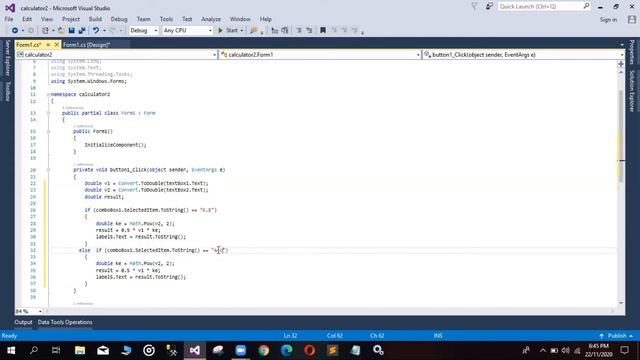Click the Publish button in the status bar
Viewport: 640px width, 360px height.
pyautogui.click(x=616, y=336)
